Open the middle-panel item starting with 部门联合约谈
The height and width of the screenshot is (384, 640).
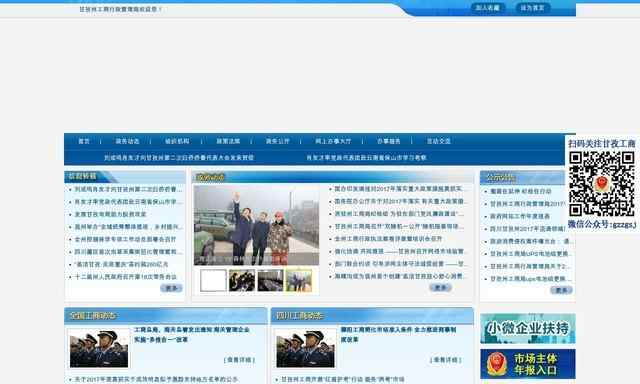point(401,264)
